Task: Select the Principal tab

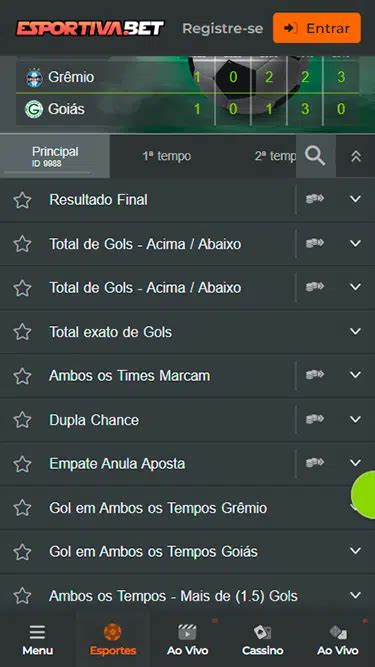Action: pos(55,156)
